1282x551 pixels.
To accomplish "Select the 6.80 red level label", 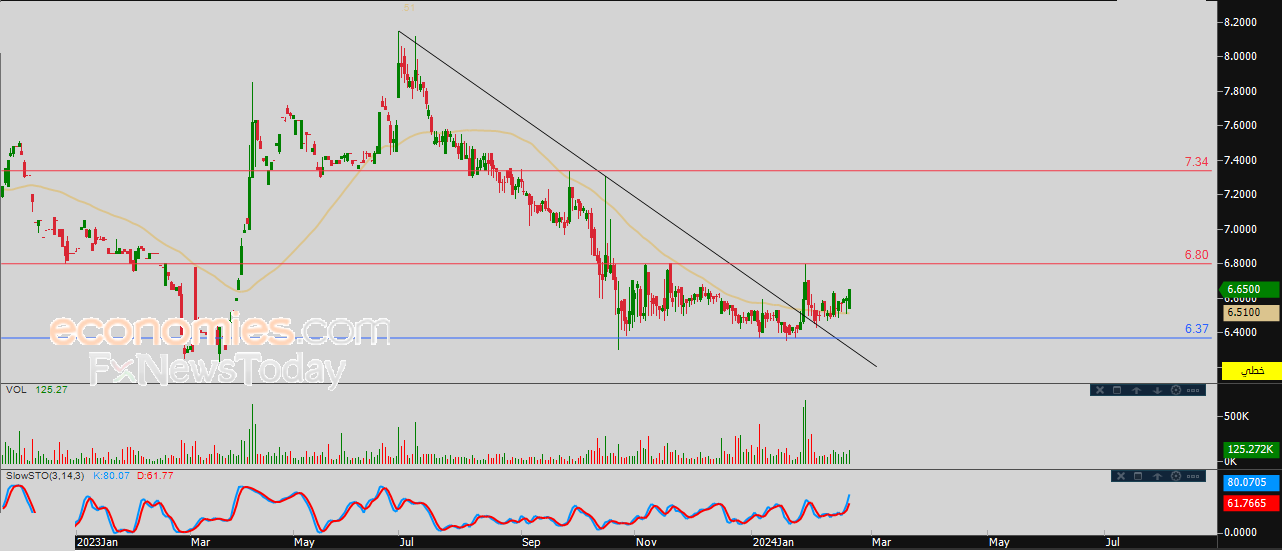I will [x=1196, y=255].
